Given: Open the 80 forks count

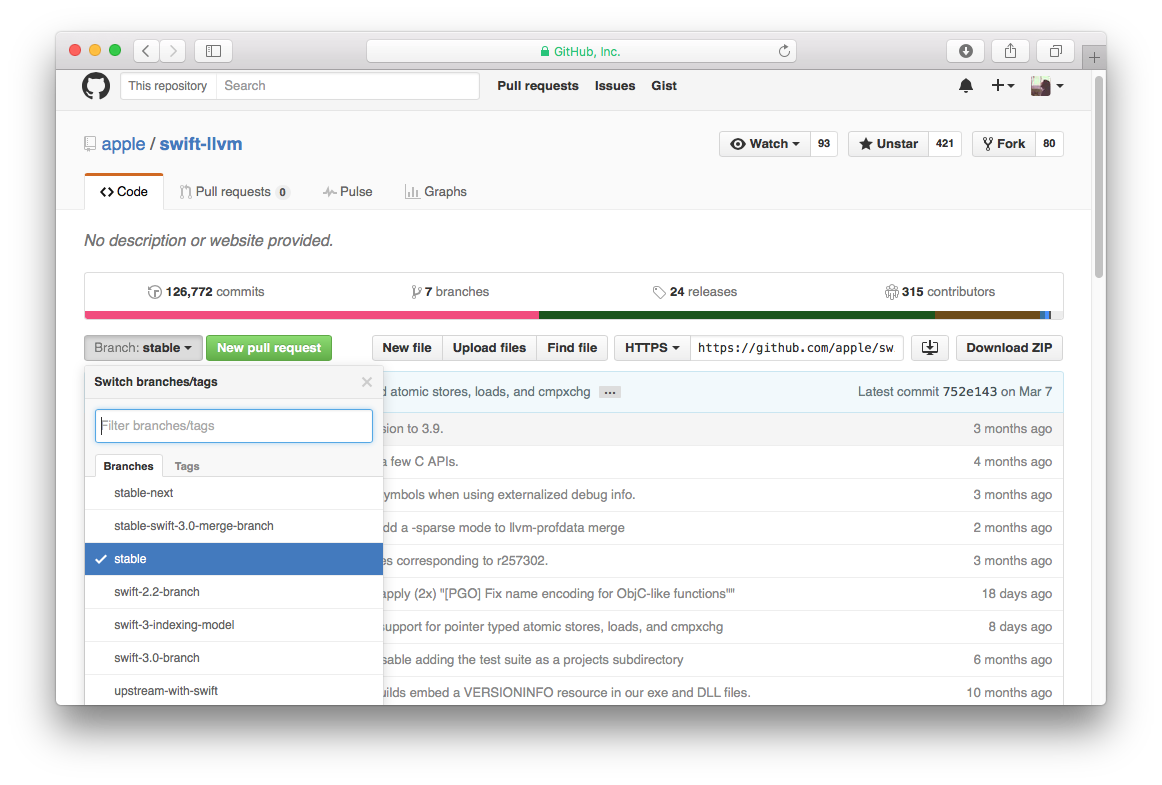Looking at the screenshot, I should coord(1049,144).
